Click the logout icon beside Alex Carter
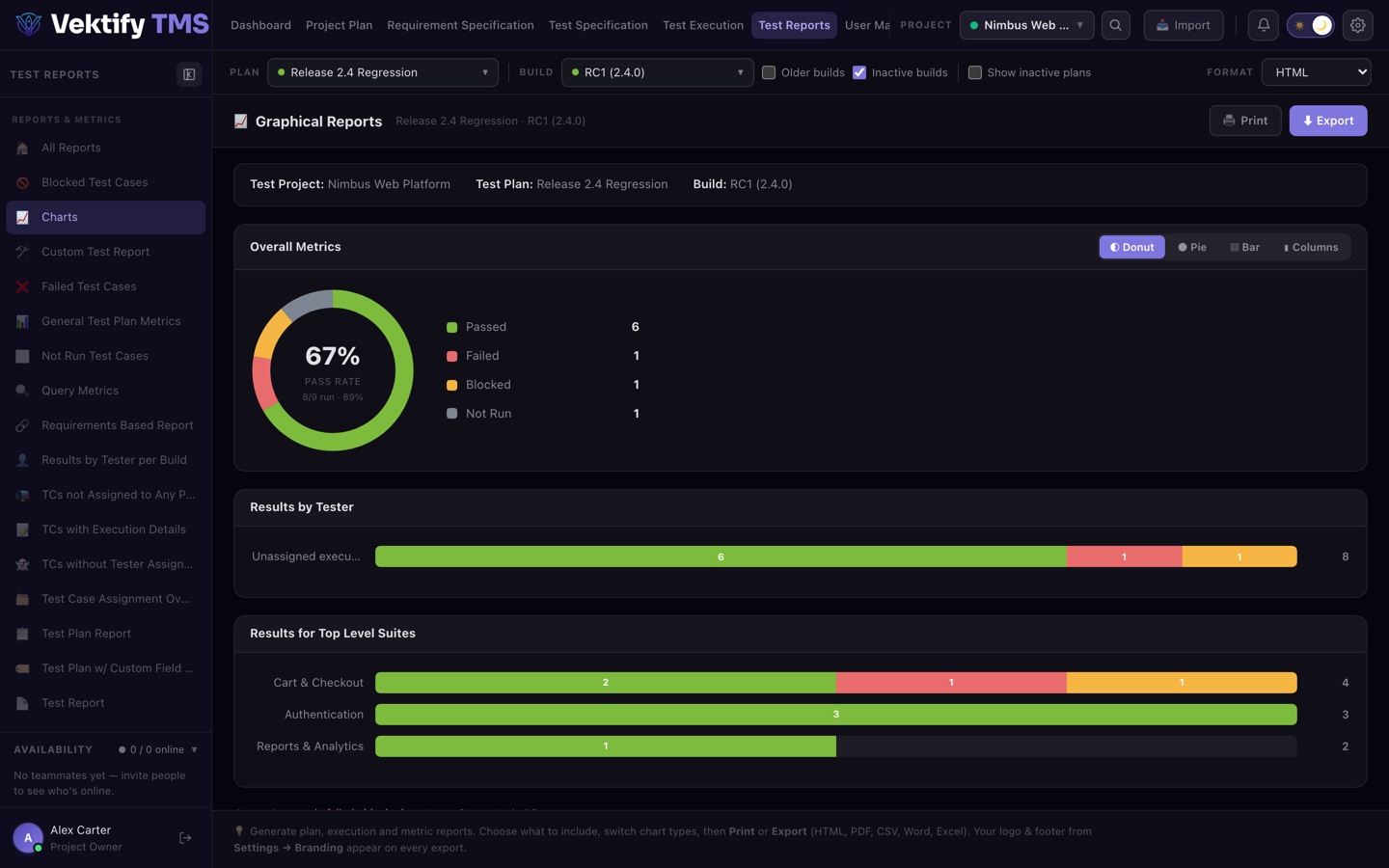The height and width of the screenshot is (868, 1389). (x=185, y=838)
